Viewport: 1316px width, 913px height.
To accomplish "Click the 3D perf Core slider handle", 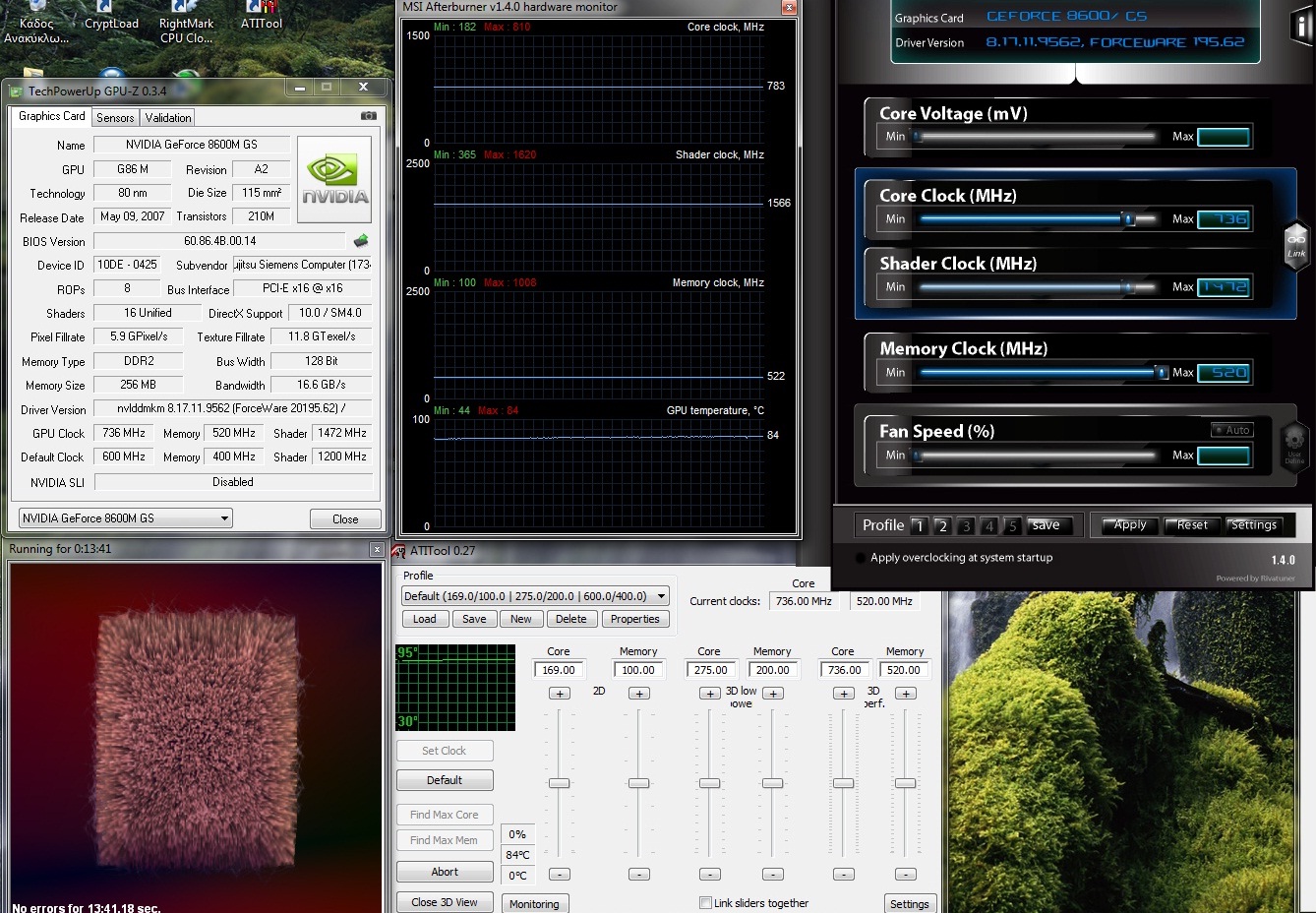I will pos(844,783).
